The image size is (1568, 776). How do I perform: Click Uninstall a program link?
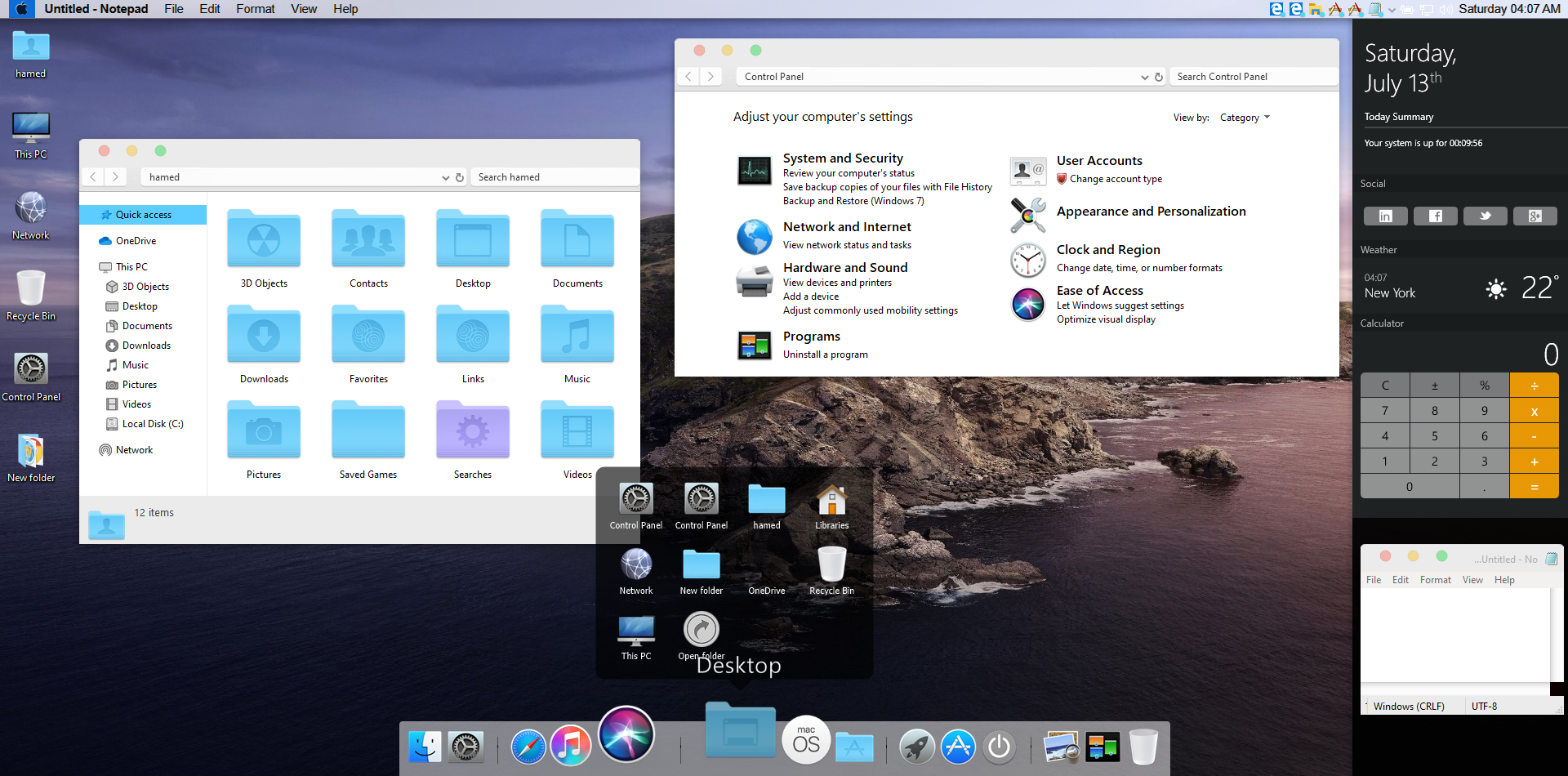(x=825, y=355)
